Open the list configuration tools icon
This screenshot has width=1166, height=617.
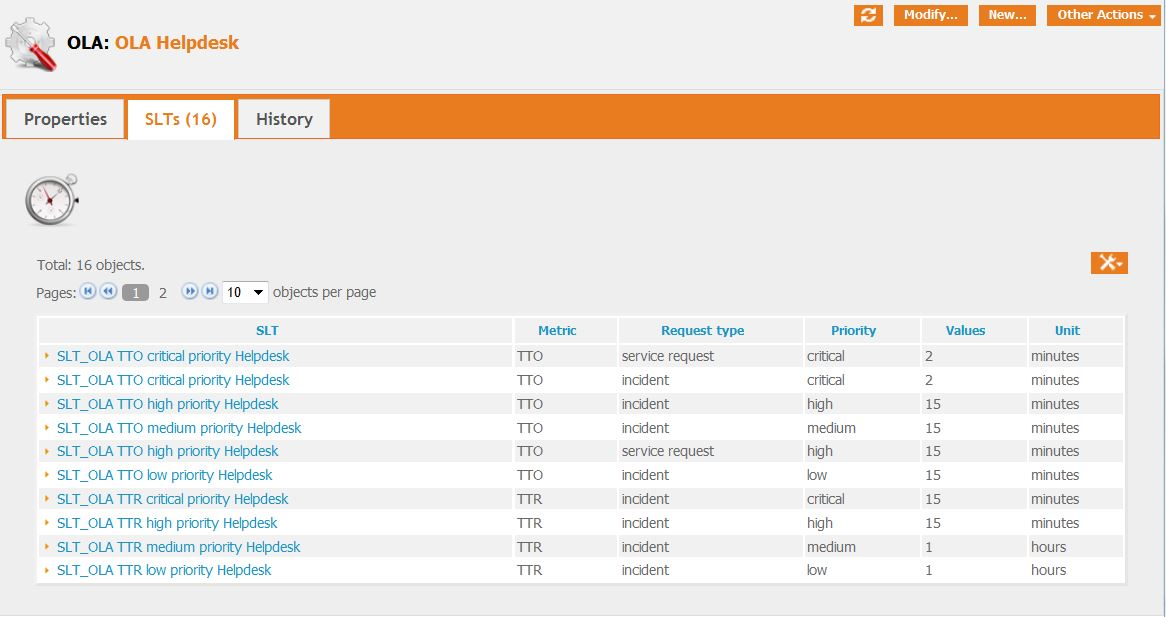tap(1109, 262)
